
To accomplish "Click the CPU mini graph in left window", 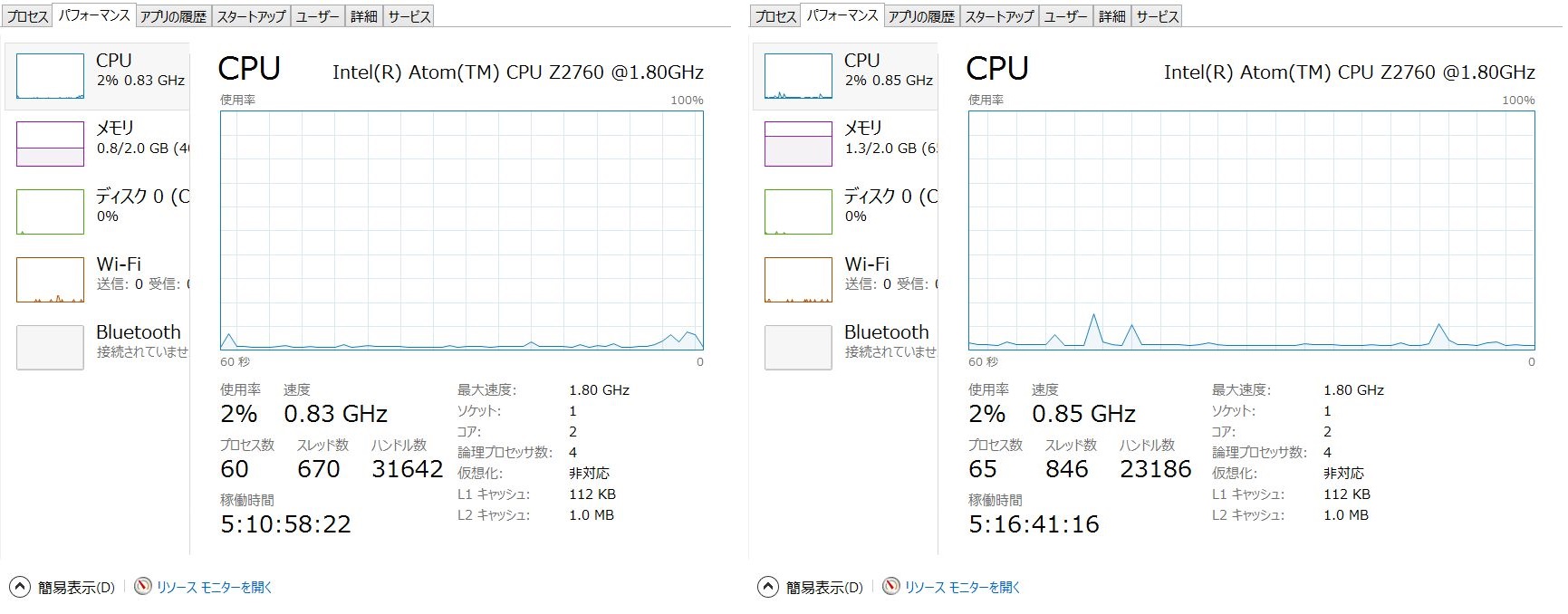I will tap(50, 76).
